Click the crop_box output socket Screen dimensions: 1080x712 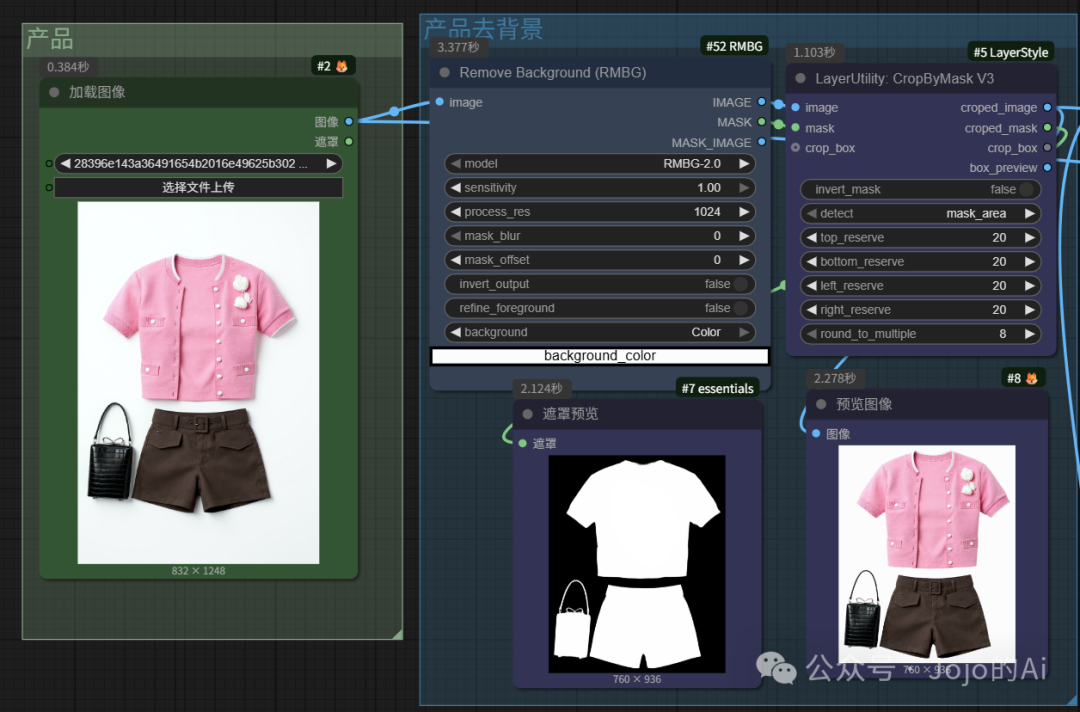pyautogui.click(x=1048, y=147)
